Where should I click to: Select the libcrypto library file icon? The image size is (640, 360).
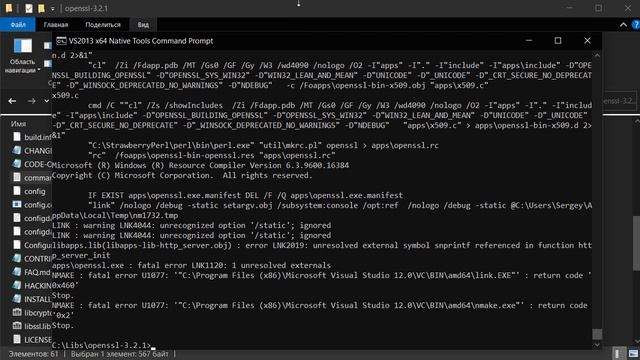[17, 312]
